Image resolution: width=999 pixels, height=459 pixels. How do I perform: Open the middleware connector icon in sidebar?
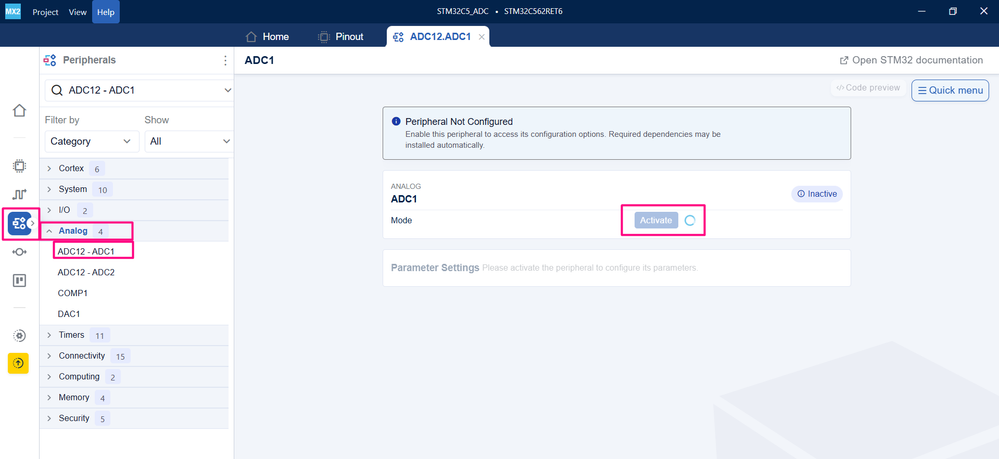click(x=19, y=252)
